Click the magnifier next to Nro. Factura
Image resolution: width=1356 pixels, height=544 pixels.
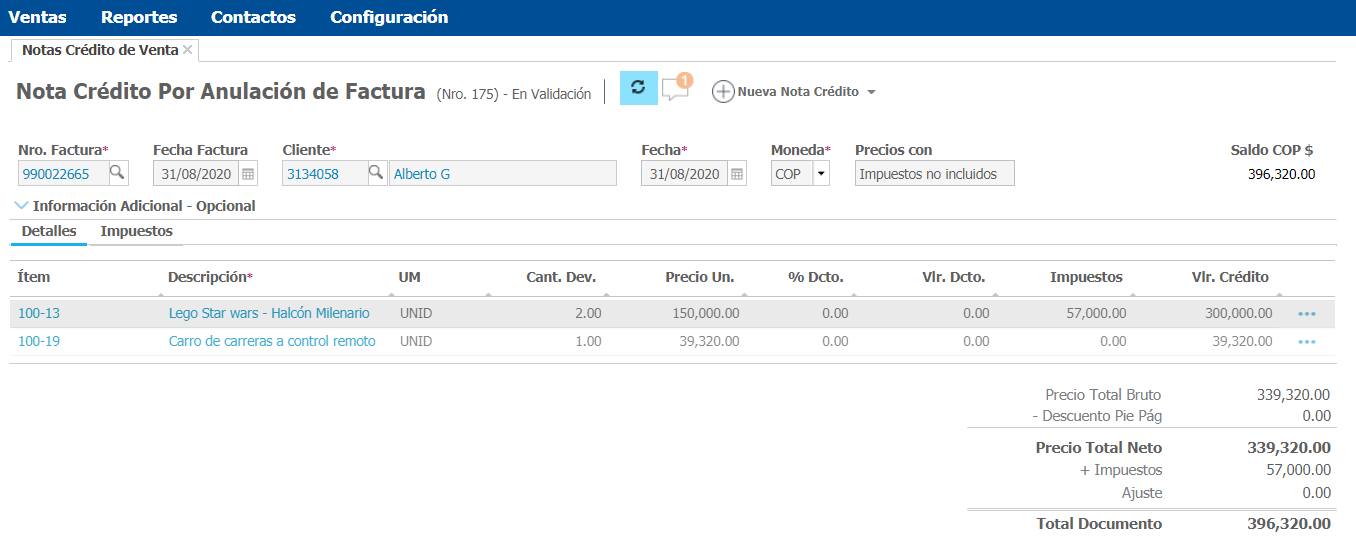pyautogui.click(x=117, y=173)
